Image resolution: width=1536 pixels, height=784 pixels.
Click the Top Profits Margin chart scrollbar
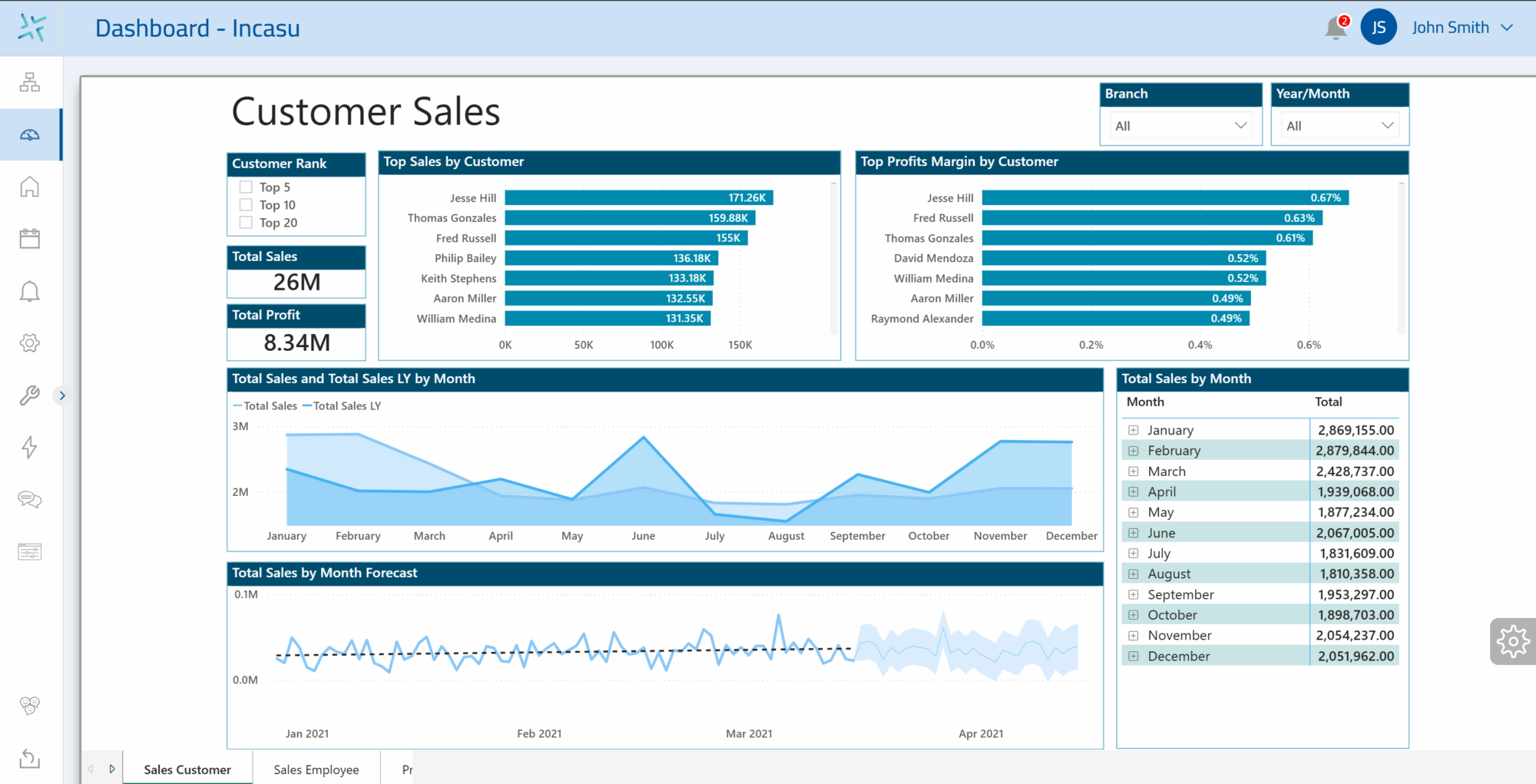pos(1402,258)
